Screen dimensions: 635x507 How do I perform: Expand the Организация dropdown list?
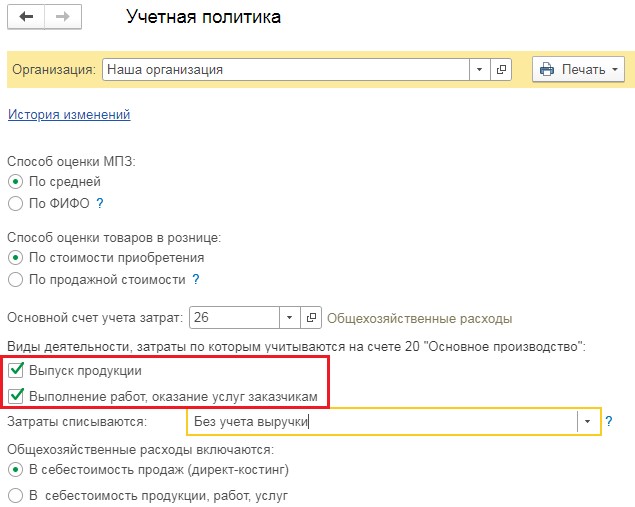(x=479, y=69)
